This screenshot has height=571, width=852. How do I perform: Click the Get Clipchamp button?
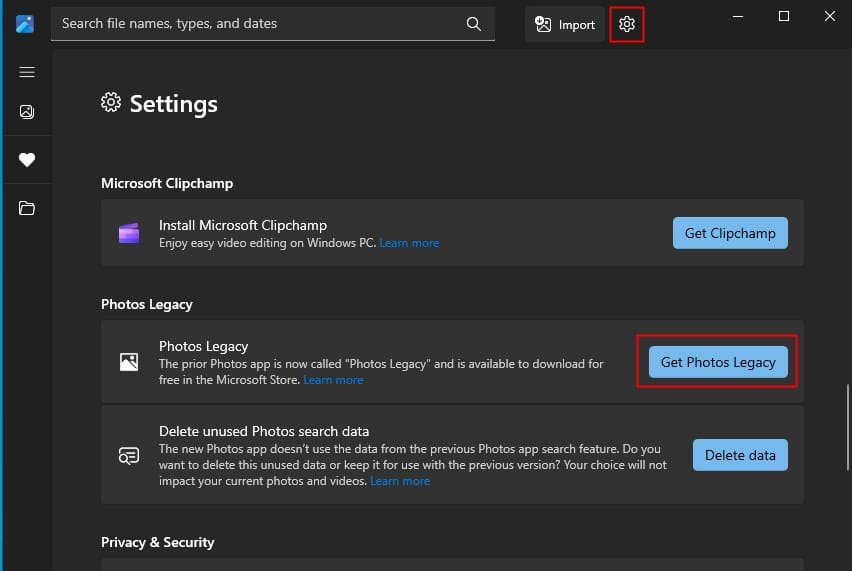(730, 233)
